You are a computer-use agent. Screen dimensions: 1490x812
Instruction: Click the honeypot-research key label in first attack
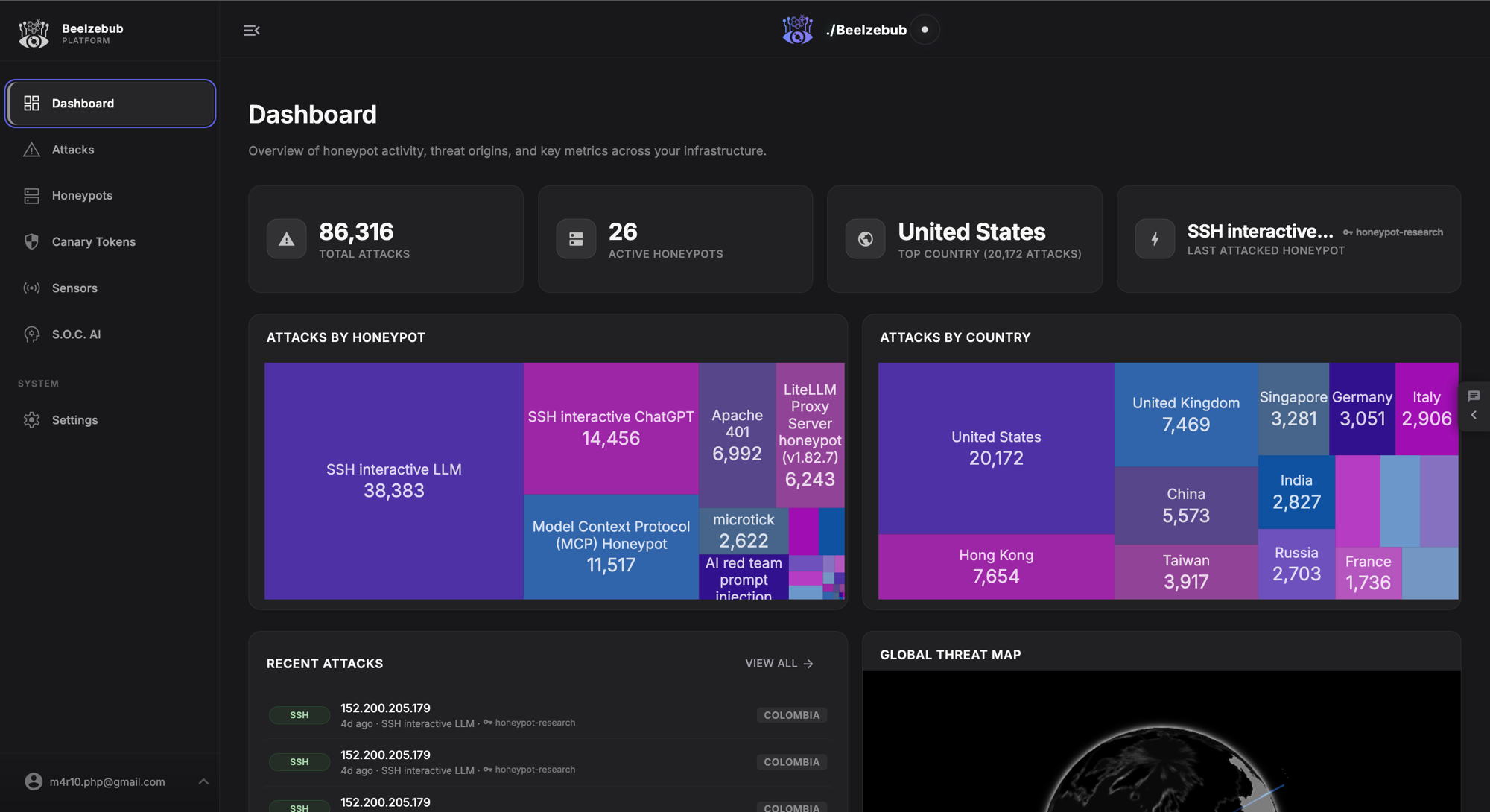529,723
